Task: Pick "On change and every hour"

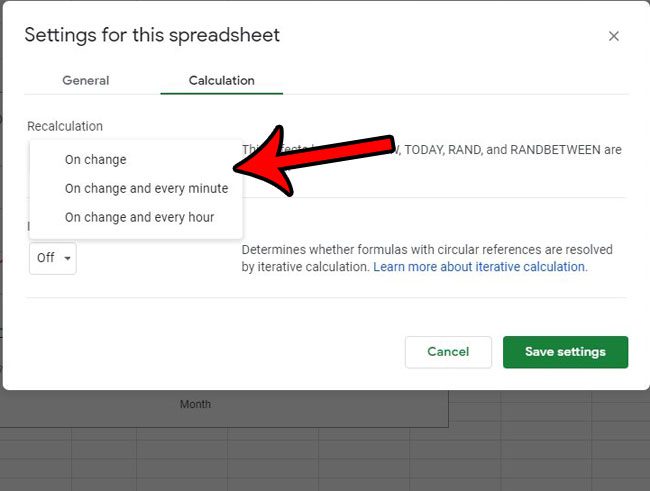Action: coord(139,217)
